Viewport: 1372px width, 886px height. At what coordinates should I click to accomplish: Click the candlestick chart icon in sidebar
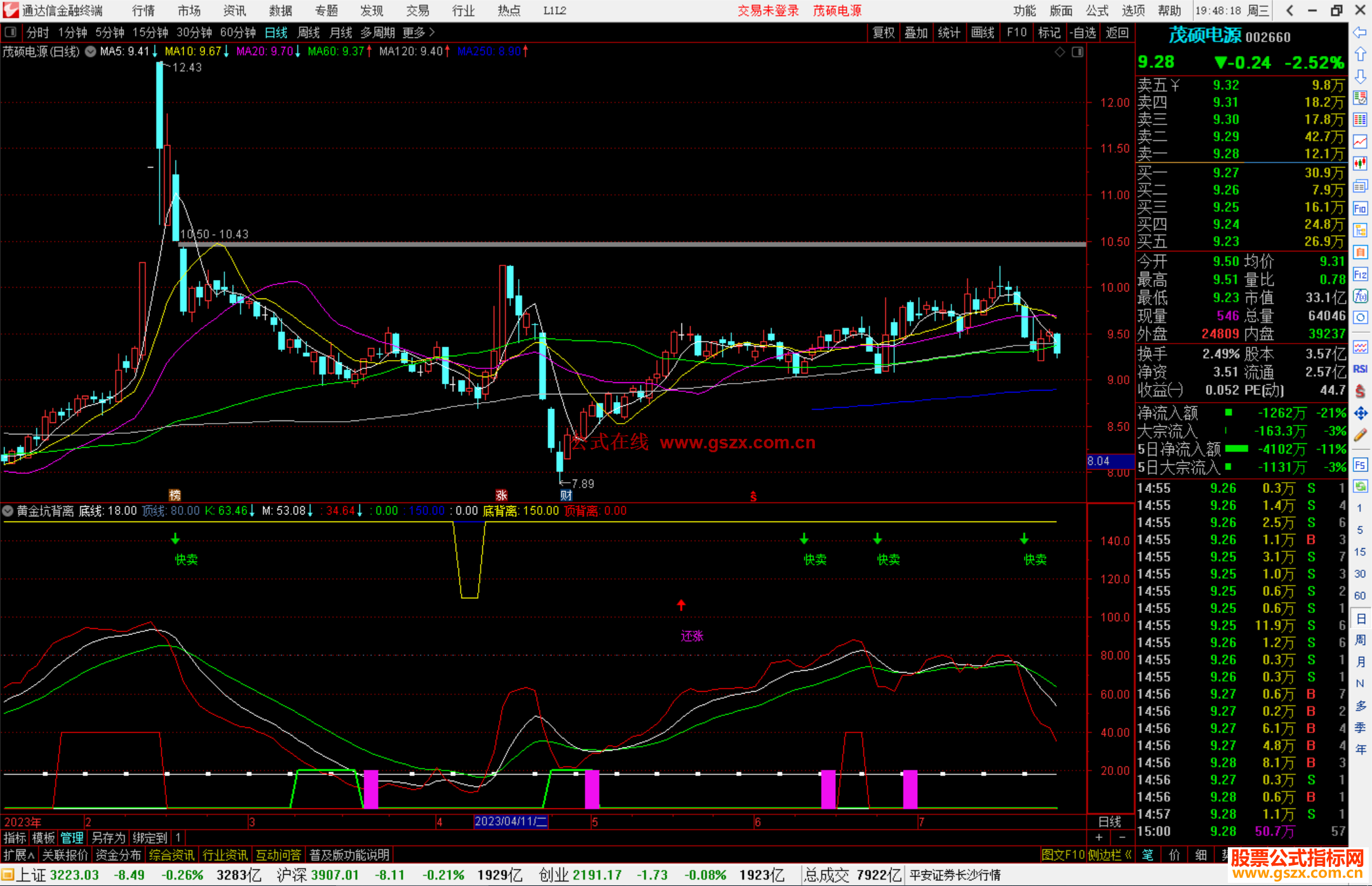pos(1360,164)
